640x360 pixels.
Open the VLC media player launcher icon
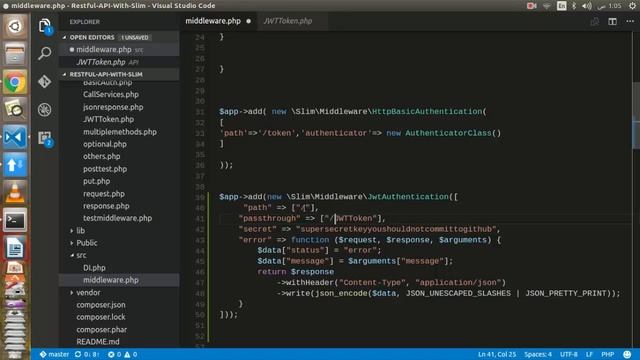click(15, 193)
